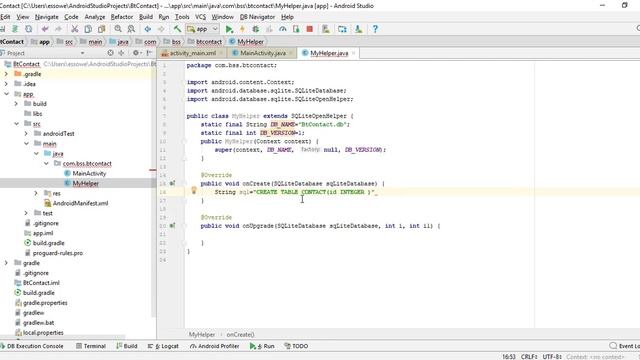640x360 pixels.
Task: Click the Hide Project panel icon
Action: (x=149, y=53)
